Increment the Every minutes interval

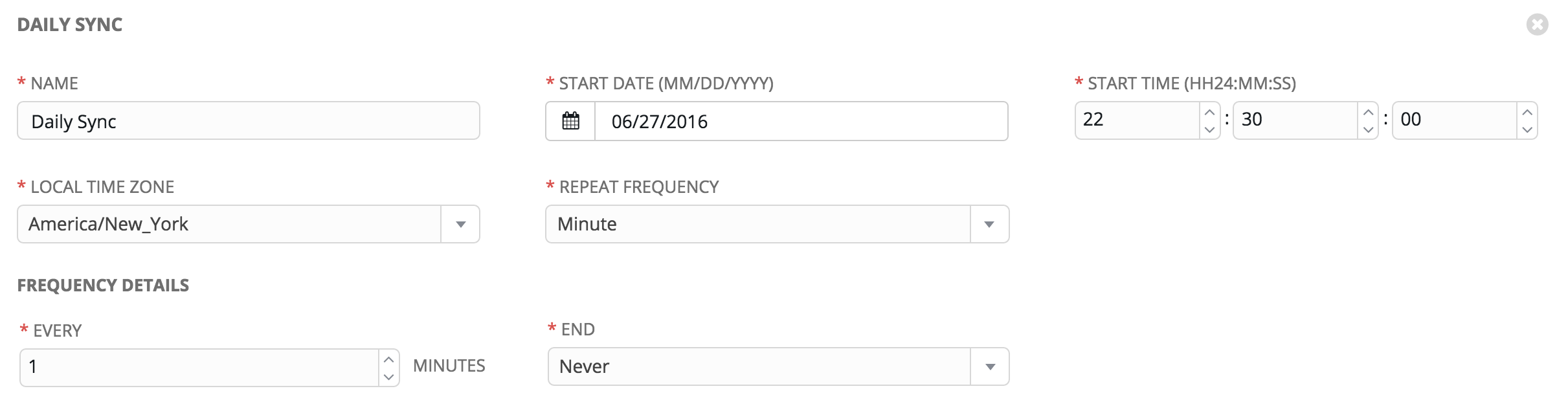click(388, 359)
